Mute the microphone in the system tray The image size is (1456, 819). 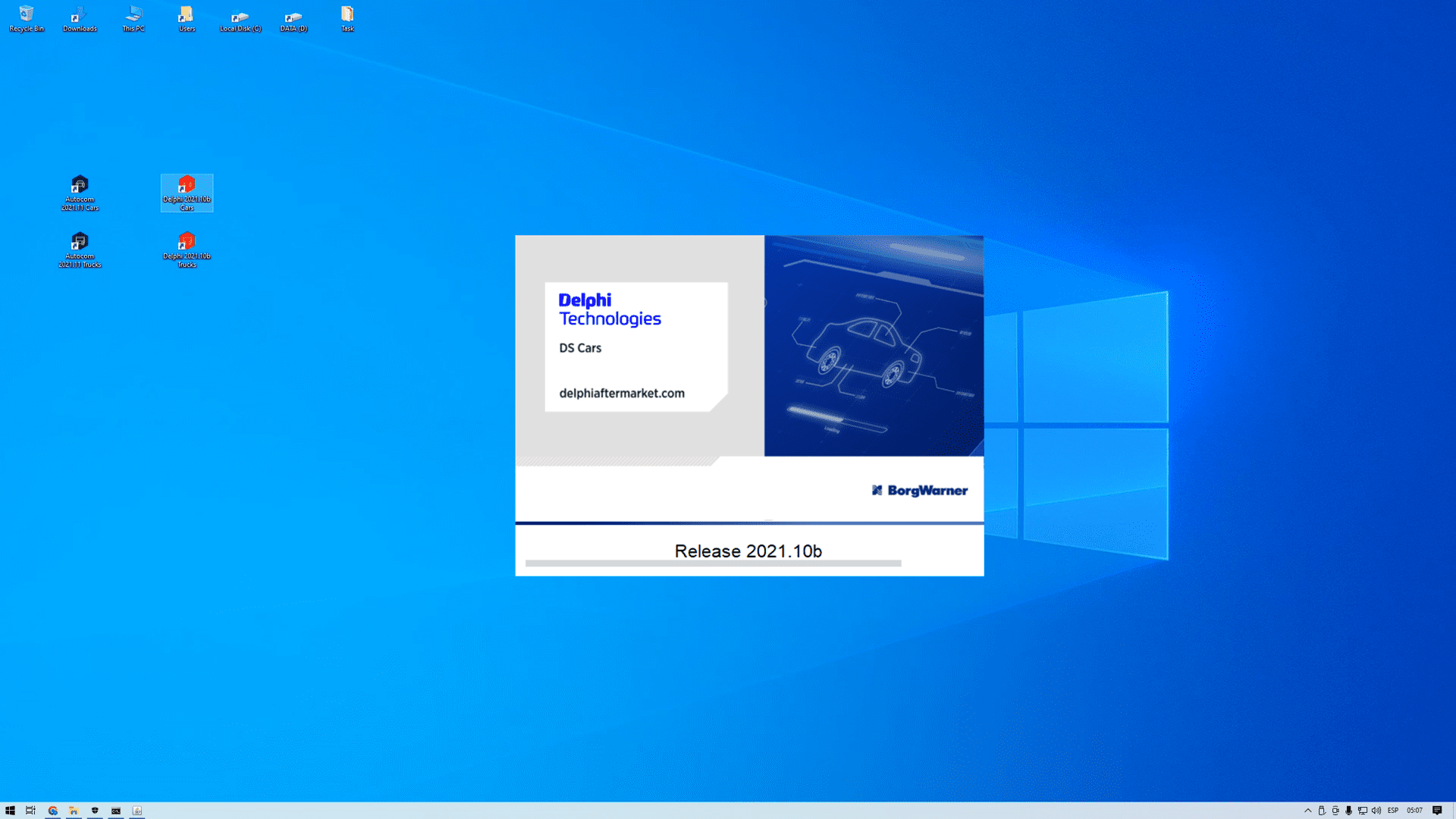pos(1348,811)
